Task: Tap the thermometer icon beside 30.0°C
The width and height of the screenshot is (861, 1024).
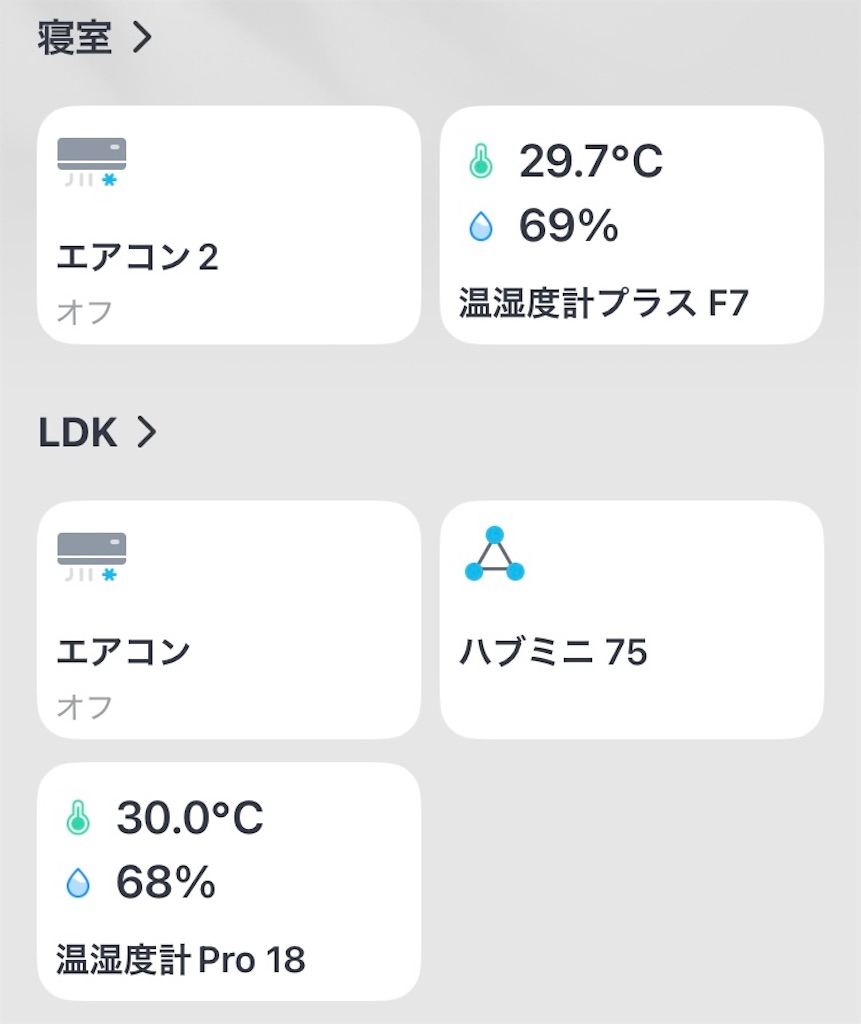Action: click(x=78, y=818)
